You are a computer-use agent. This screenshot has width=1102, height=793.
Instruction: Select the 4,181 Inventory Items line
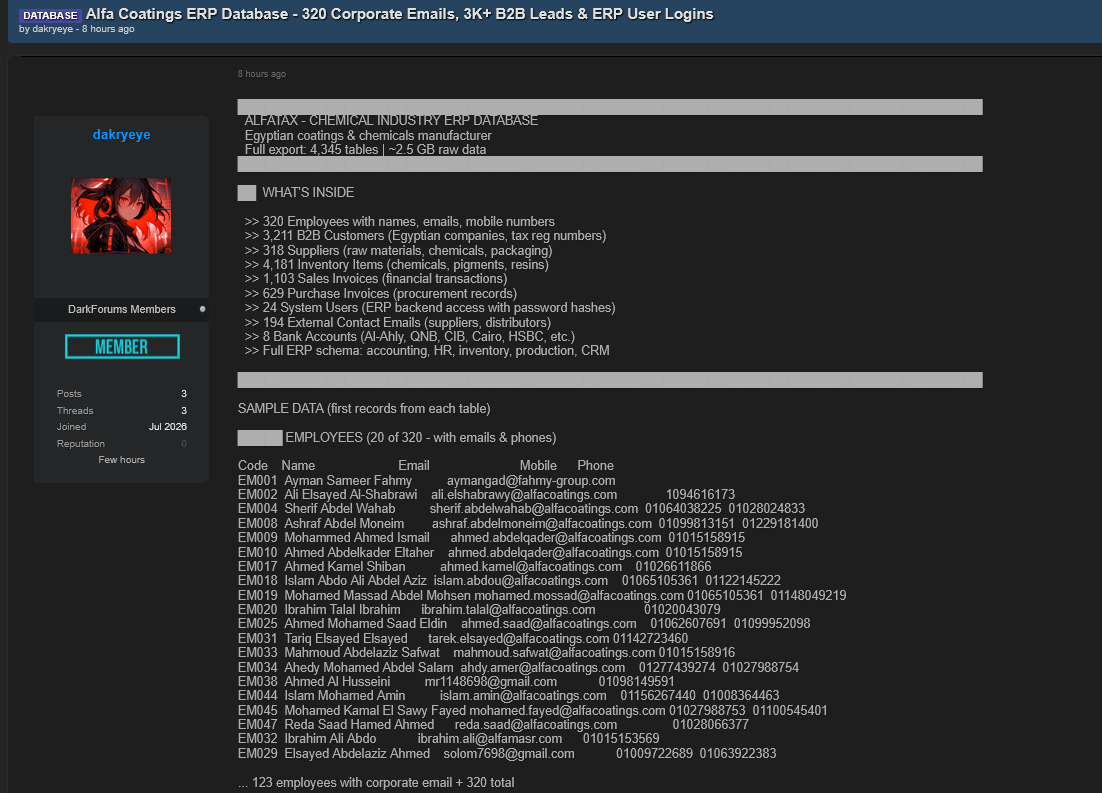[x=396, y=264]
